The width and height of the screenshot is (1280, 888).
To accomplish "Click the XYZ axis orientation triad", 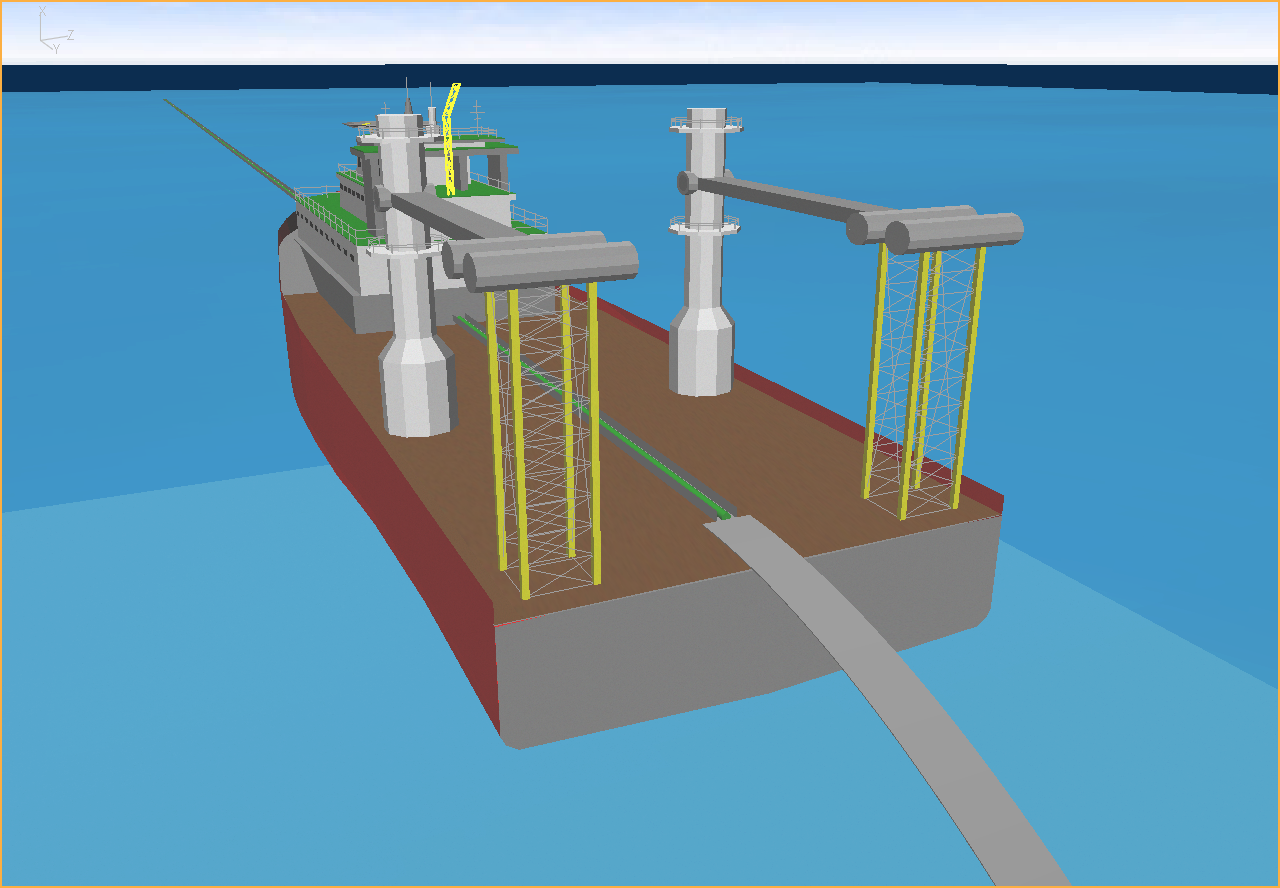I will point(54,31).
